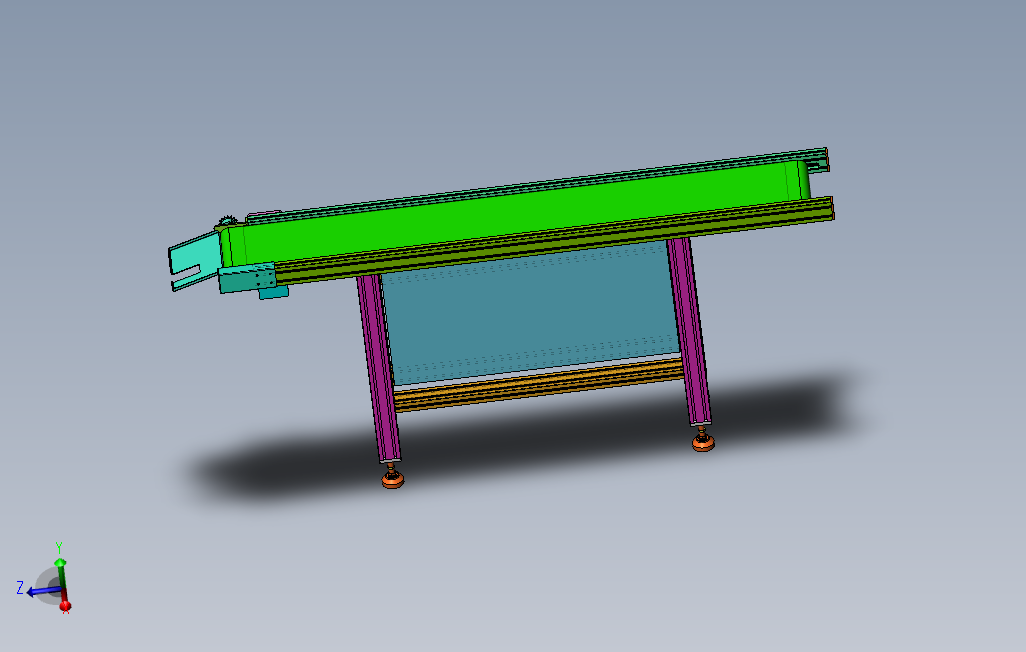The image size is (1026, 652).
Task: Click the red X axis ball on triad
Action: pyautogui.click(x=65, y=606)
